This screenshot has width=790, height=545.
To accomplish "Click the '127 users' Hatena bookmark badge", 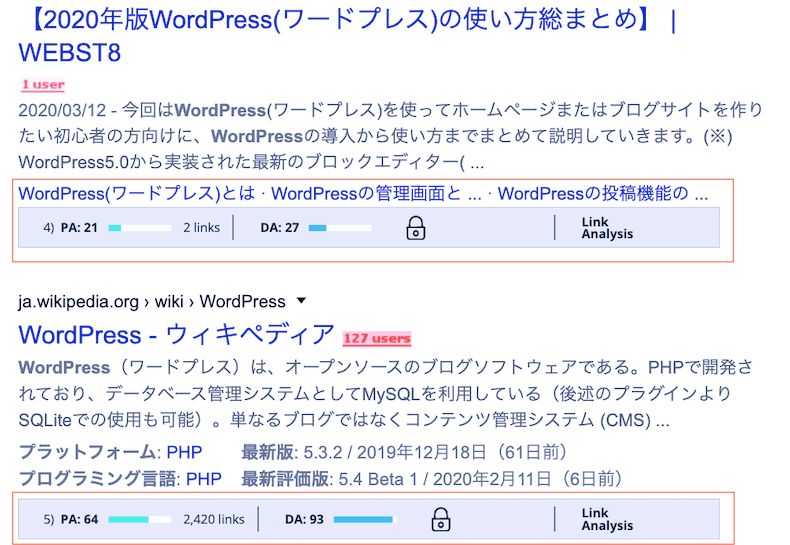I will (377, 338).
